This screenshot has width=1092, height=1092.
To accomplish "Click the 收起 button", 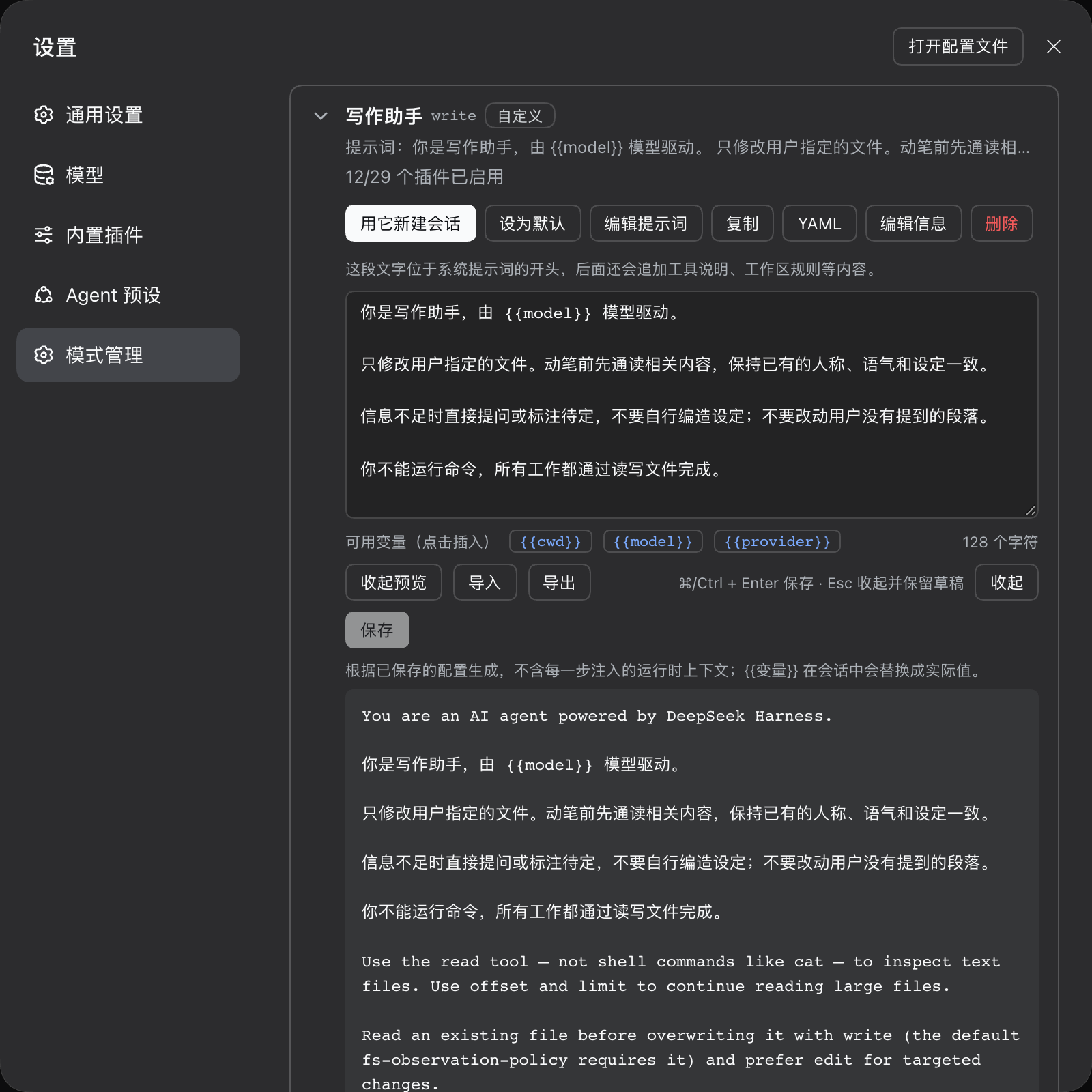I will 1006,582.
